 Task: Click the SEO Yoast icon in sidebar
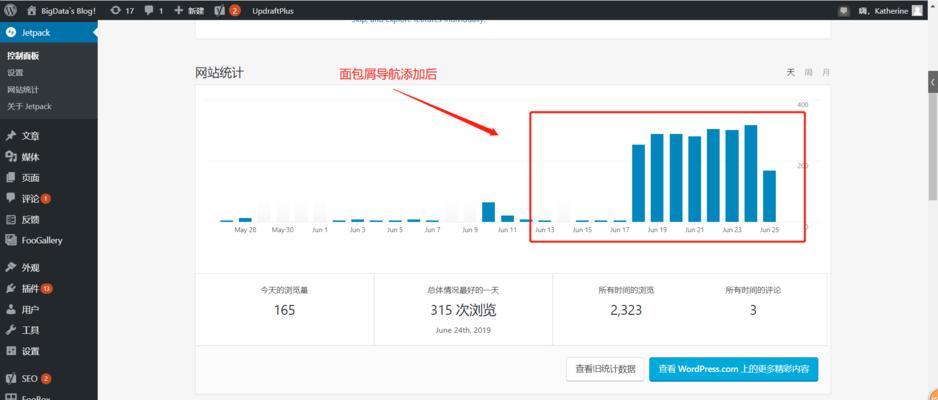[11, 378]
